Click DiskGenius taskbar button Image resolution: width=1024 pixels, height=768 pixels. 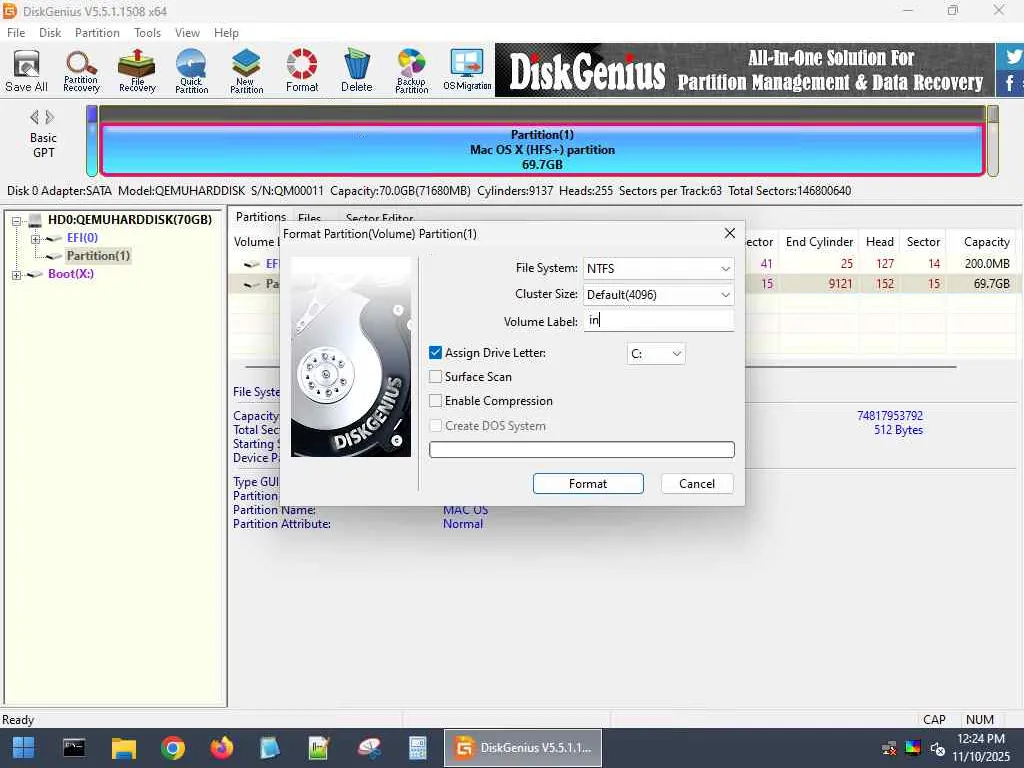(523, 748)
